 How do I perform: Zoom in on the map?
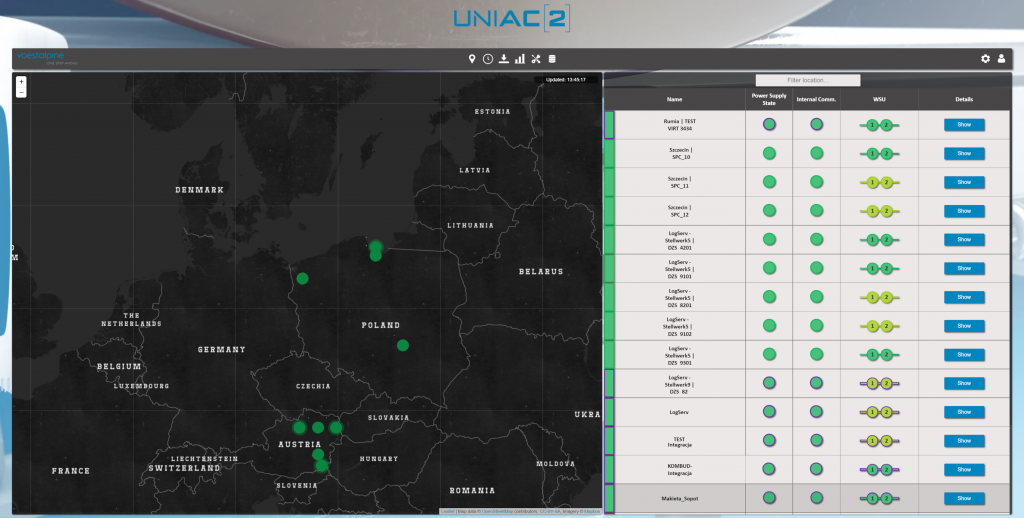tap(21, 81)
